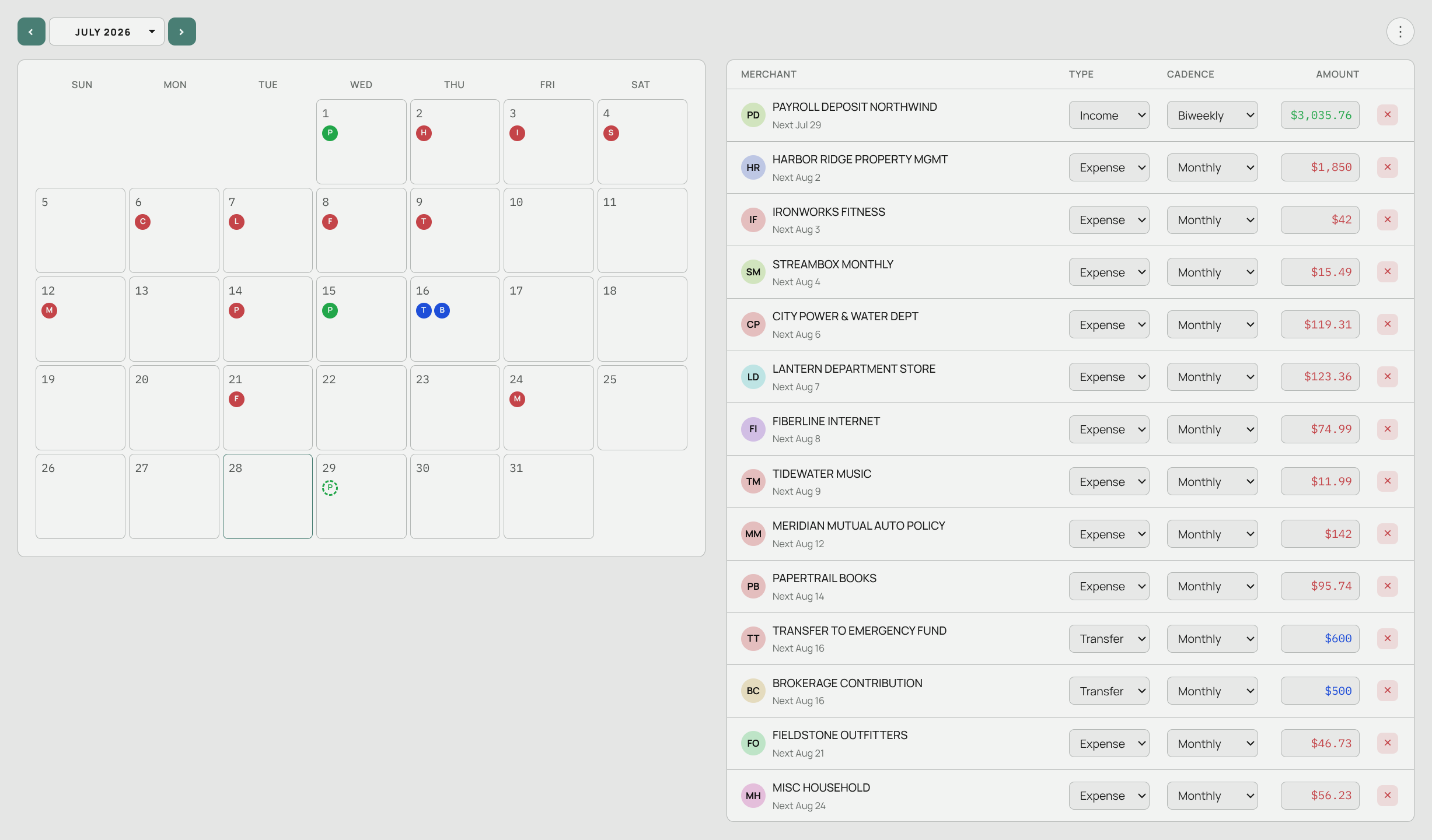Open the JULY 2026 month selector
The height and width of the screenshot is (840, 1432).
pos(107,32)
